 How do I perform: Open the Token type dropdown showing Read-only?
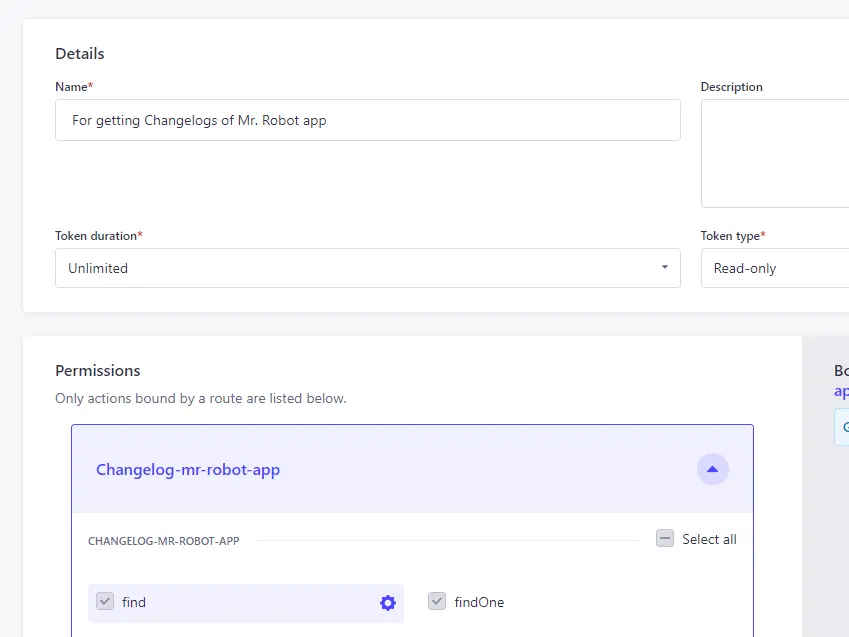[774, 268]
